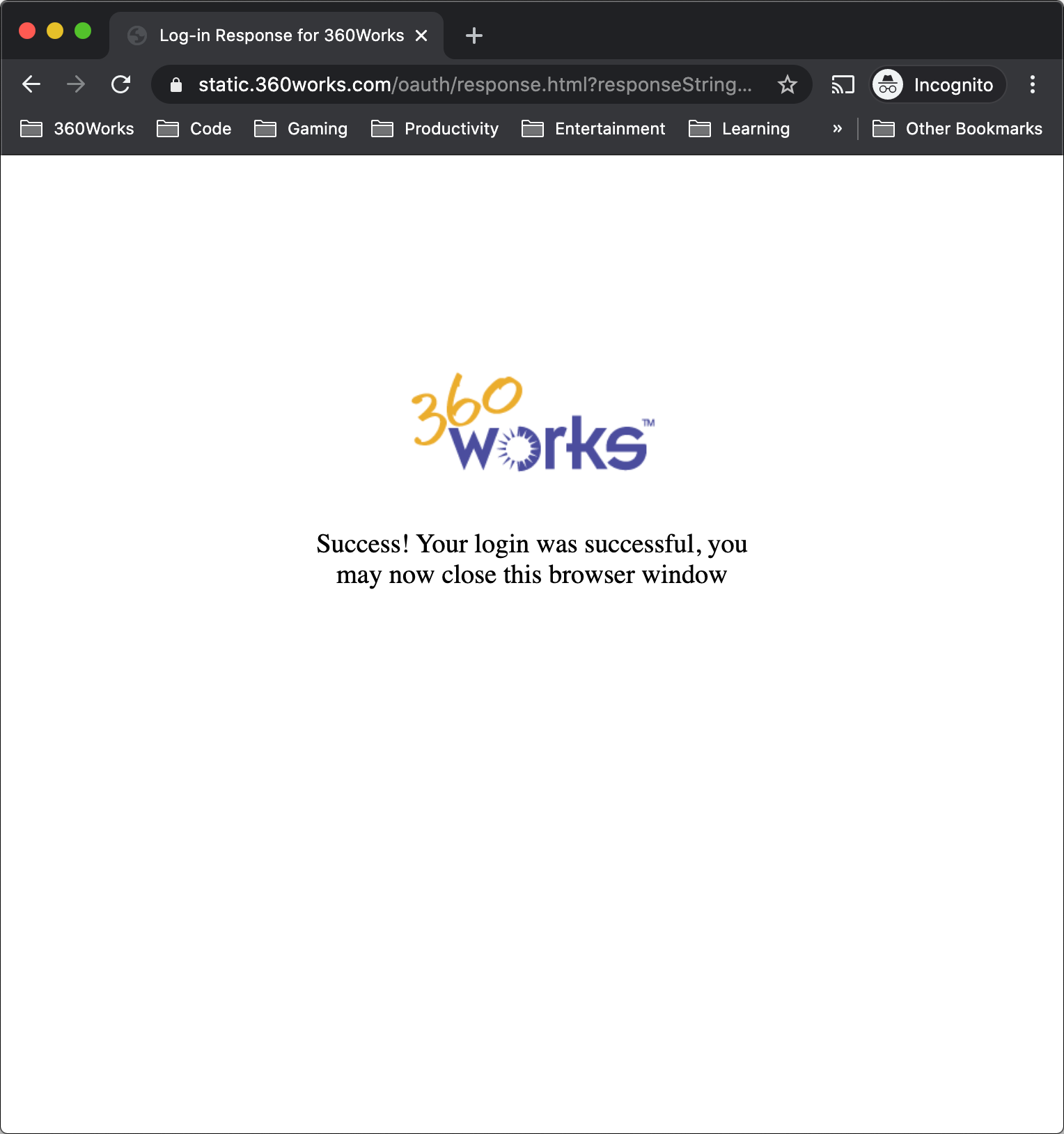
Task: Open the Learning bookmarks folder
Action: 740,129
